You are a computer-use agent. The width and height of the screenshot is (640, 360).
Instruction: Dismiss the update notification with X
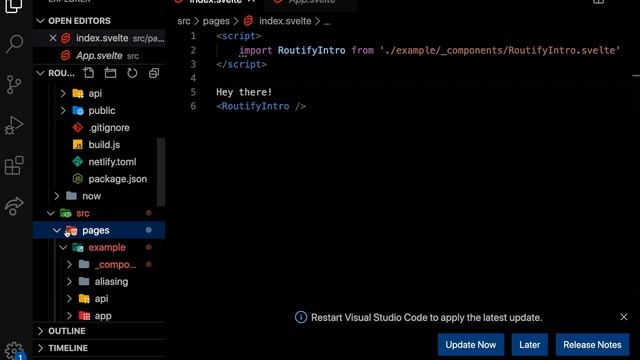pyautogui.click(x=624, y=317)
